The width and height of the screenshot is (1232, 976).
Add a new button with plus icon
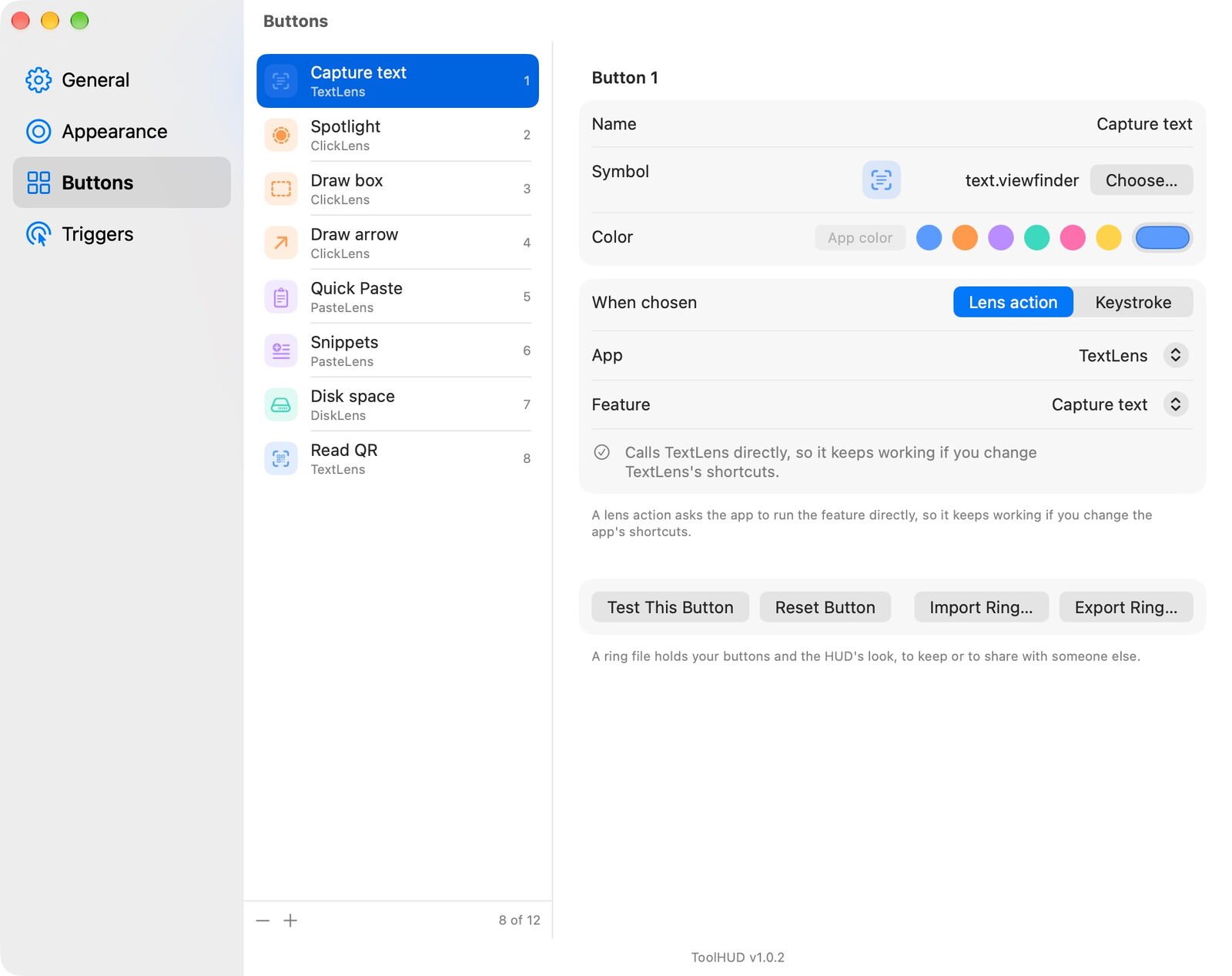pyautogui.click(x=290, y=921)
